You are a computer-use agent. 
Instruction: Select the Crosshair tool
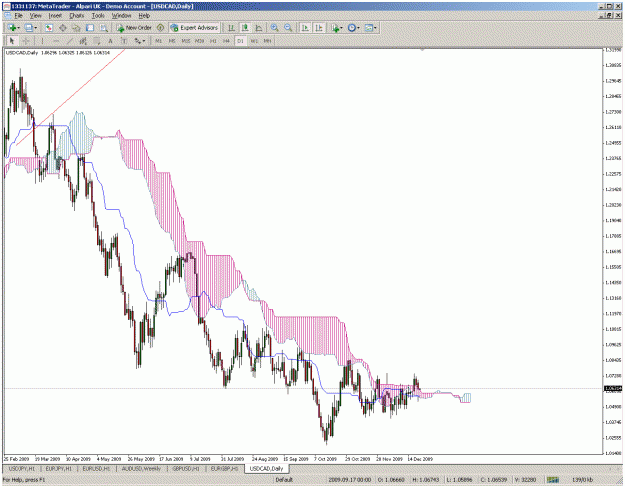(26, 41)
